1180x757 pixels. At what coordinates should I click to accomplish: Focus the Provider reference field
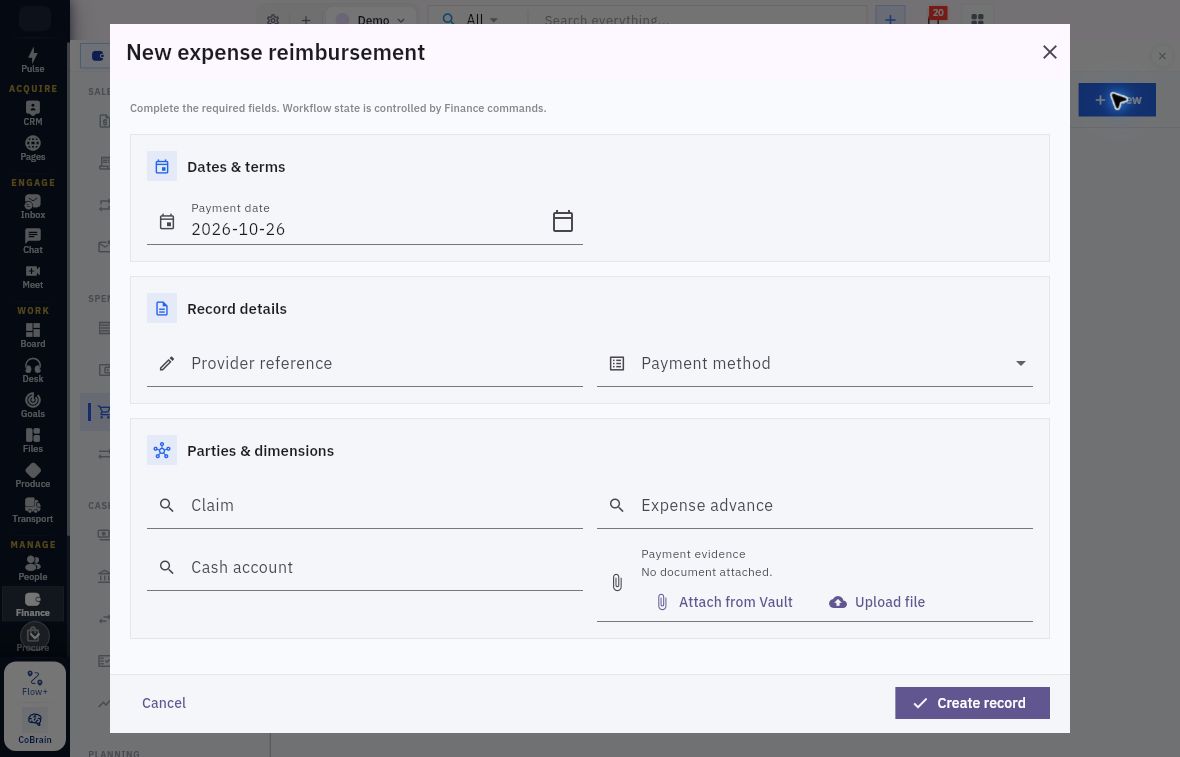coord(364,363)
